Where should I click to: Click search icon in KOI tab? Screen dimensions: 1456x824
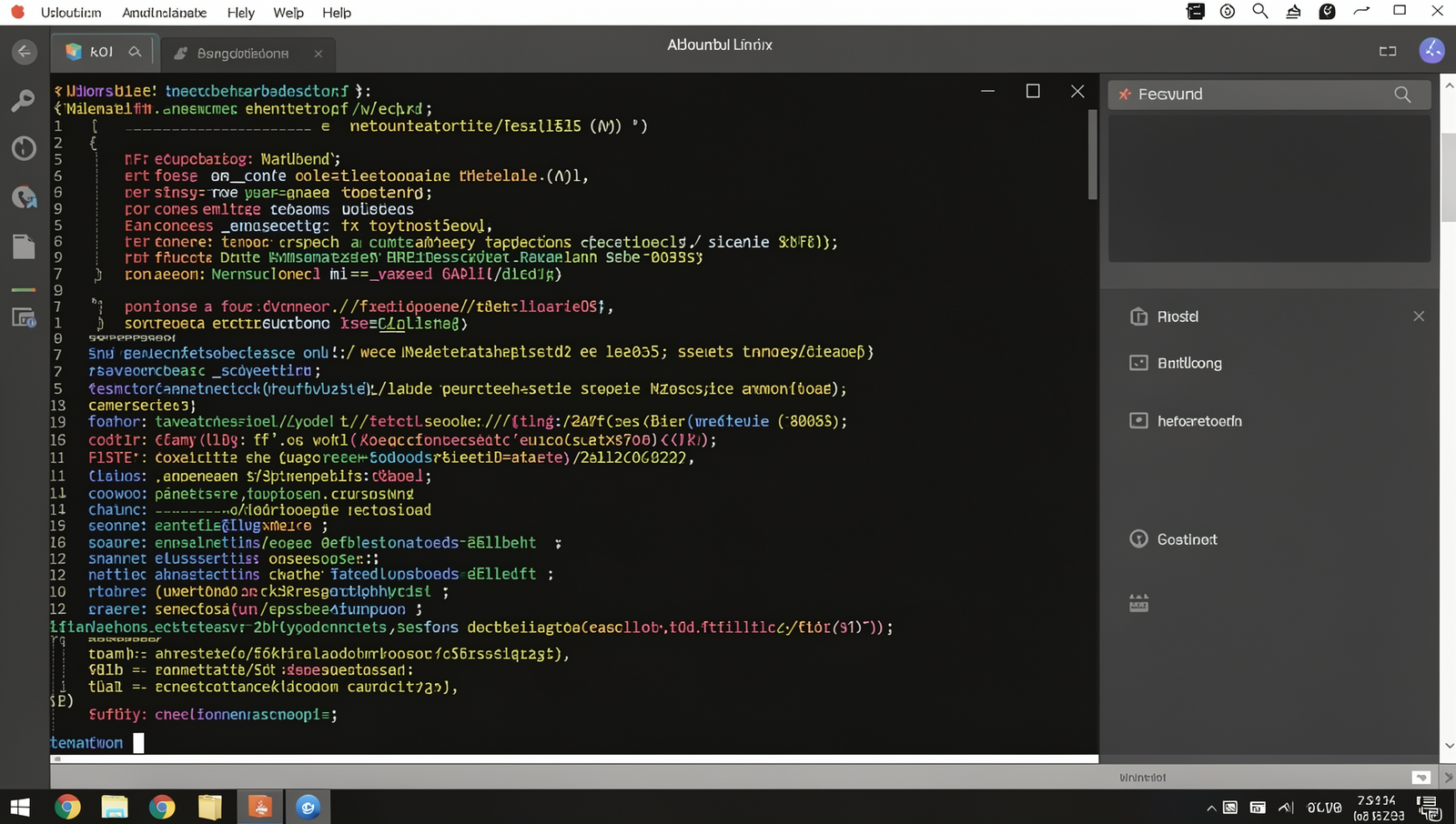pos(135,52)
